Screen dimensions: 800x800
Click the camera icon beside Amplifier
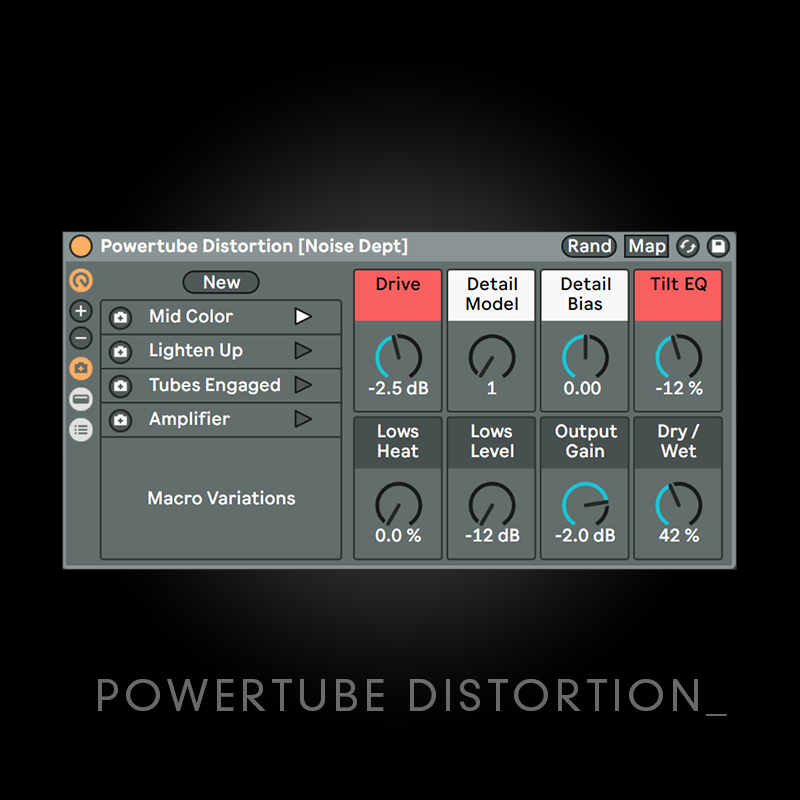120,419
